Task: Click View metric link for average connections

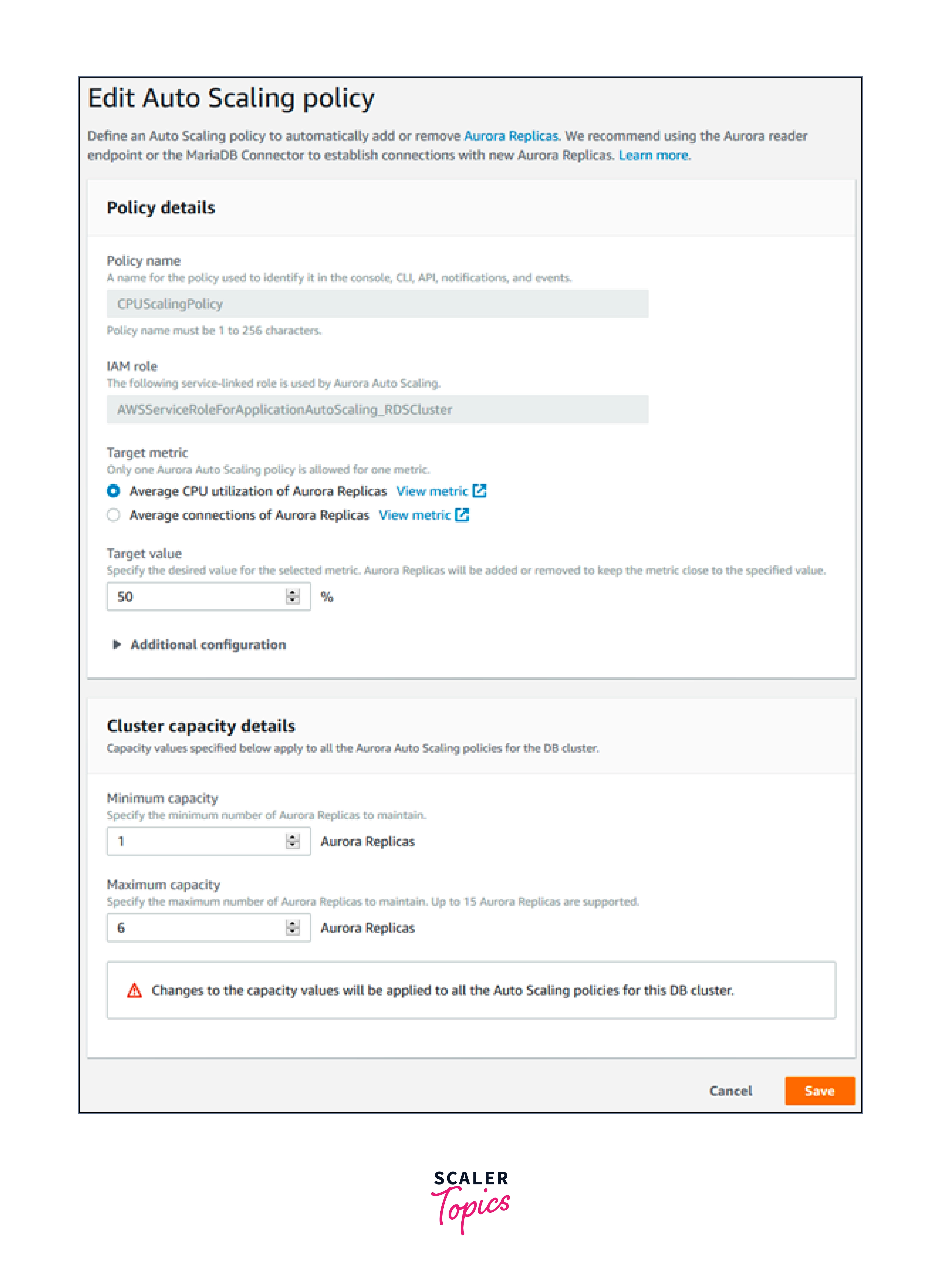Action: 415,515
